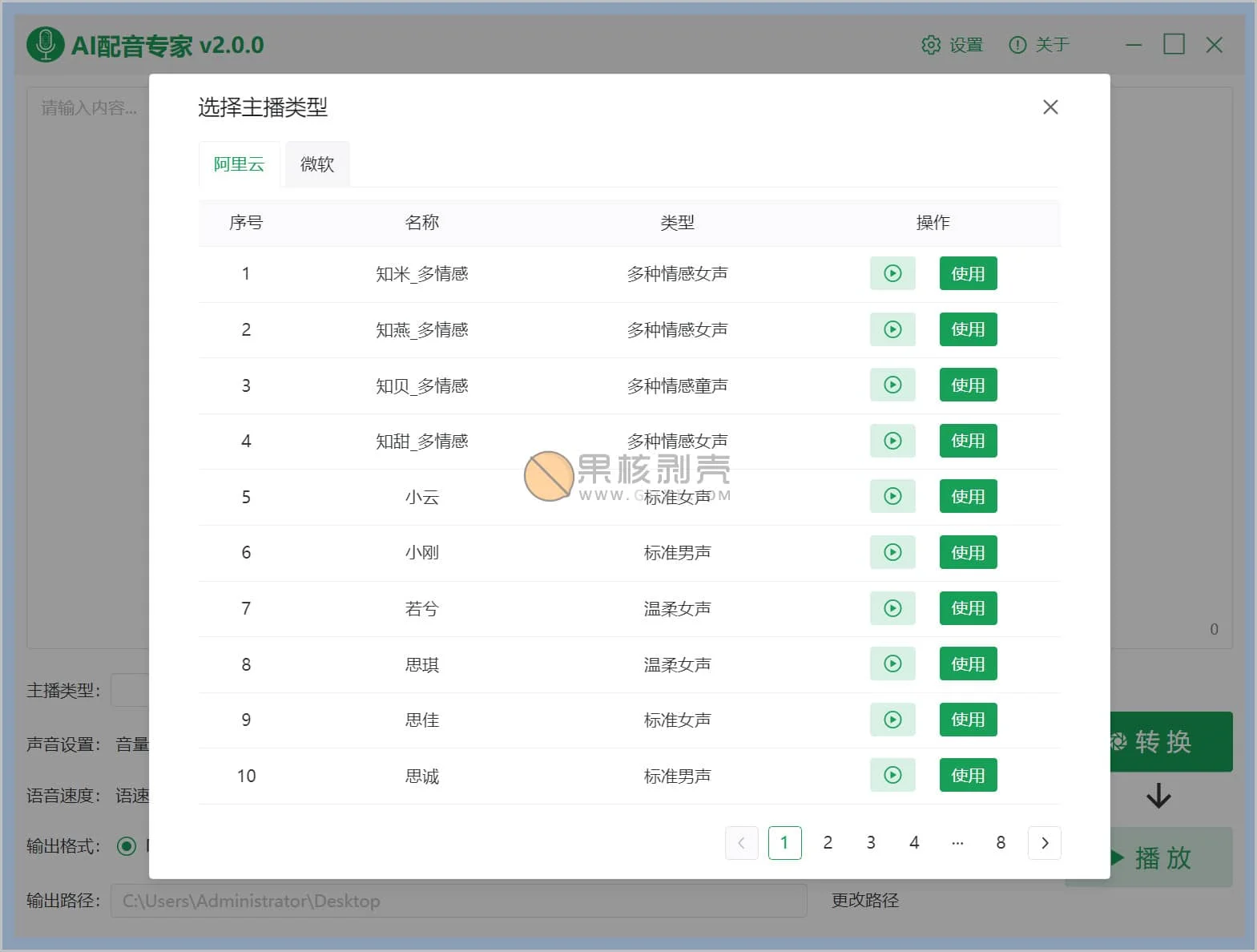Preview the 知贝_多情感 voice sample
The image size is (1257, 952).
tap(892, 385)
